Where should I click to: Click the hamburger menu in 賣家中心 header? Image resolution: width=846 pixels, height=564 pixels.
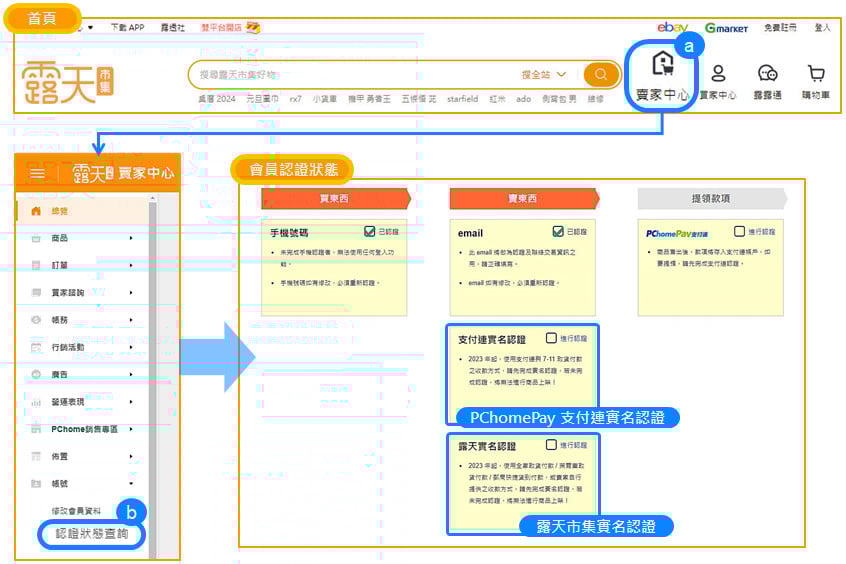pyautogui.click(x=38, y=173)
